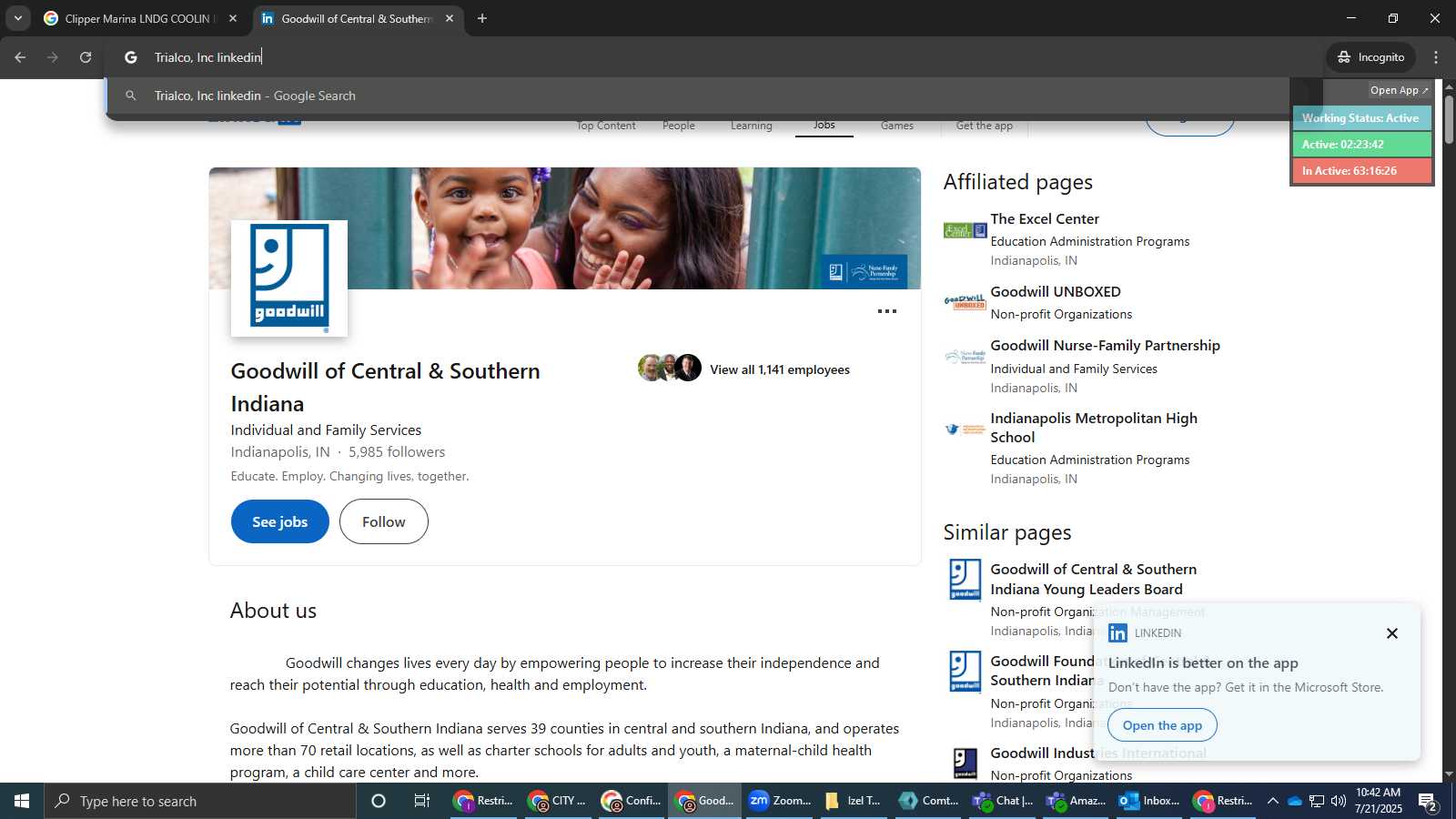Show hidden system tray icons

[x=1272, y=801]
